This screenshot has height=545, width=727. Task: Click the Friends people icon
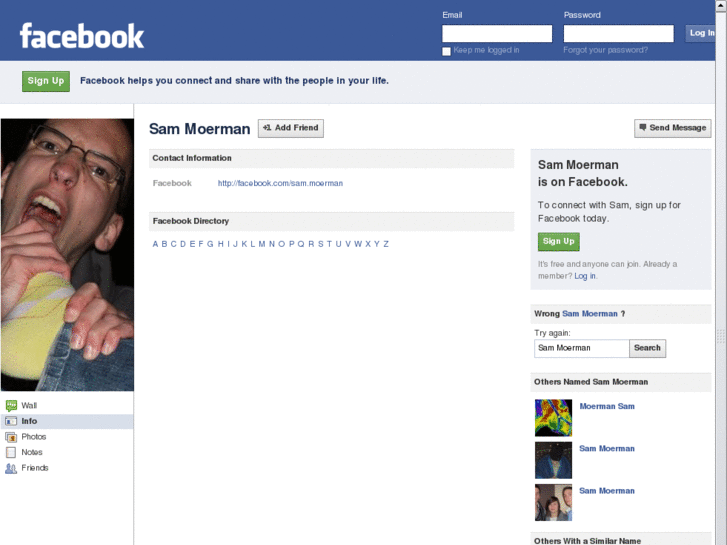11,468
